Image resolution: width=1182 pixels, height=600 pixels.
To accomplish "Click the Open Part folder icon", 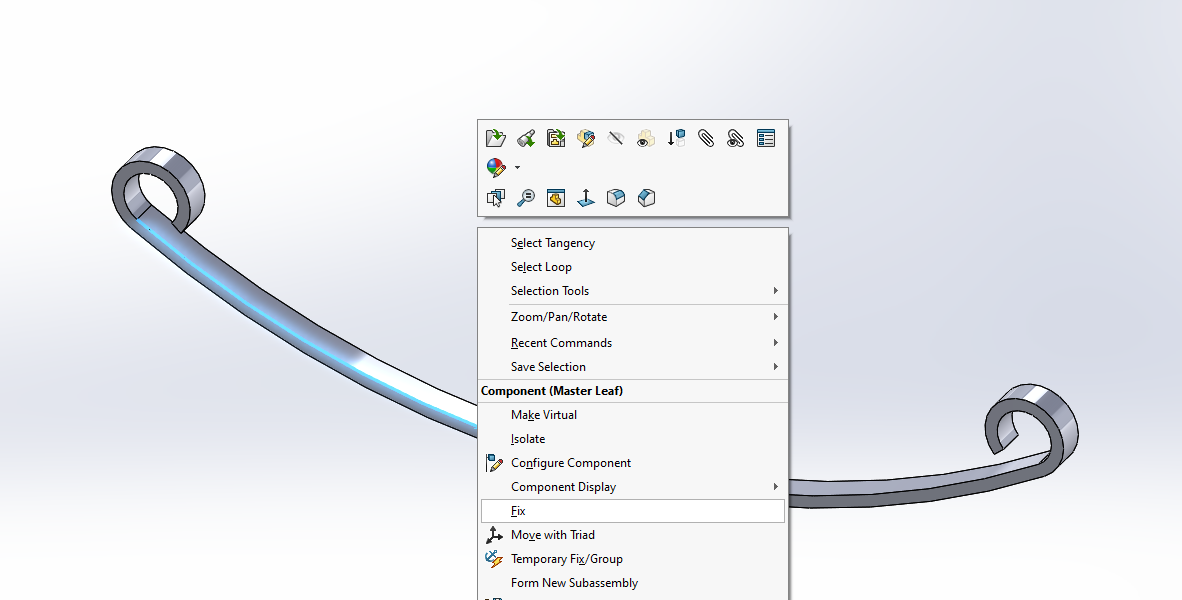I will (496, 139).
